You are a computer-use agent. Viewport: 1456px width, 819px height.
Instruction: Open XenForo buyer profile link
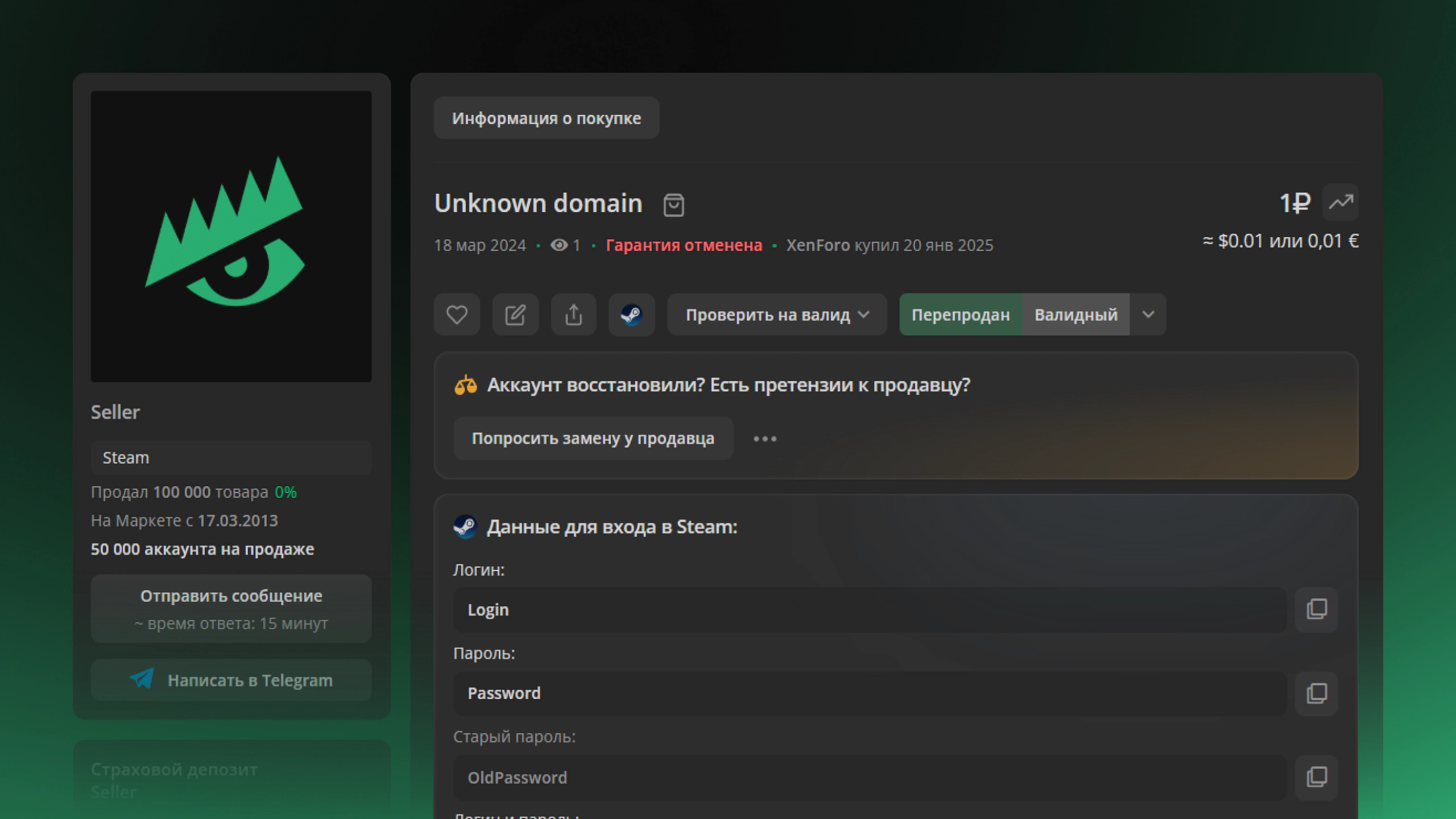point(818,245)
